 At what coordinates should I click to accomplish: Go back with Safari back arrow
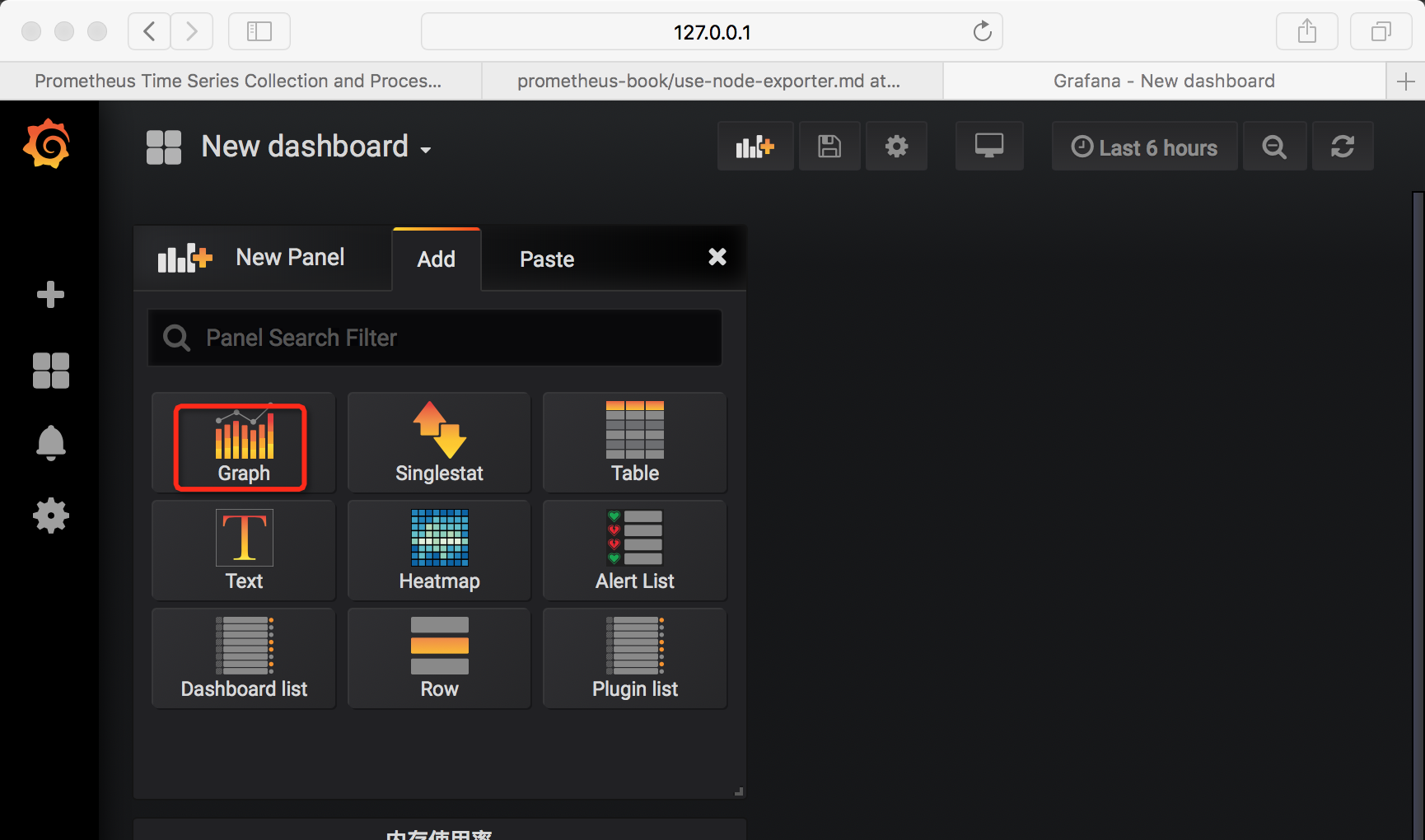click(x=149, y=31)
